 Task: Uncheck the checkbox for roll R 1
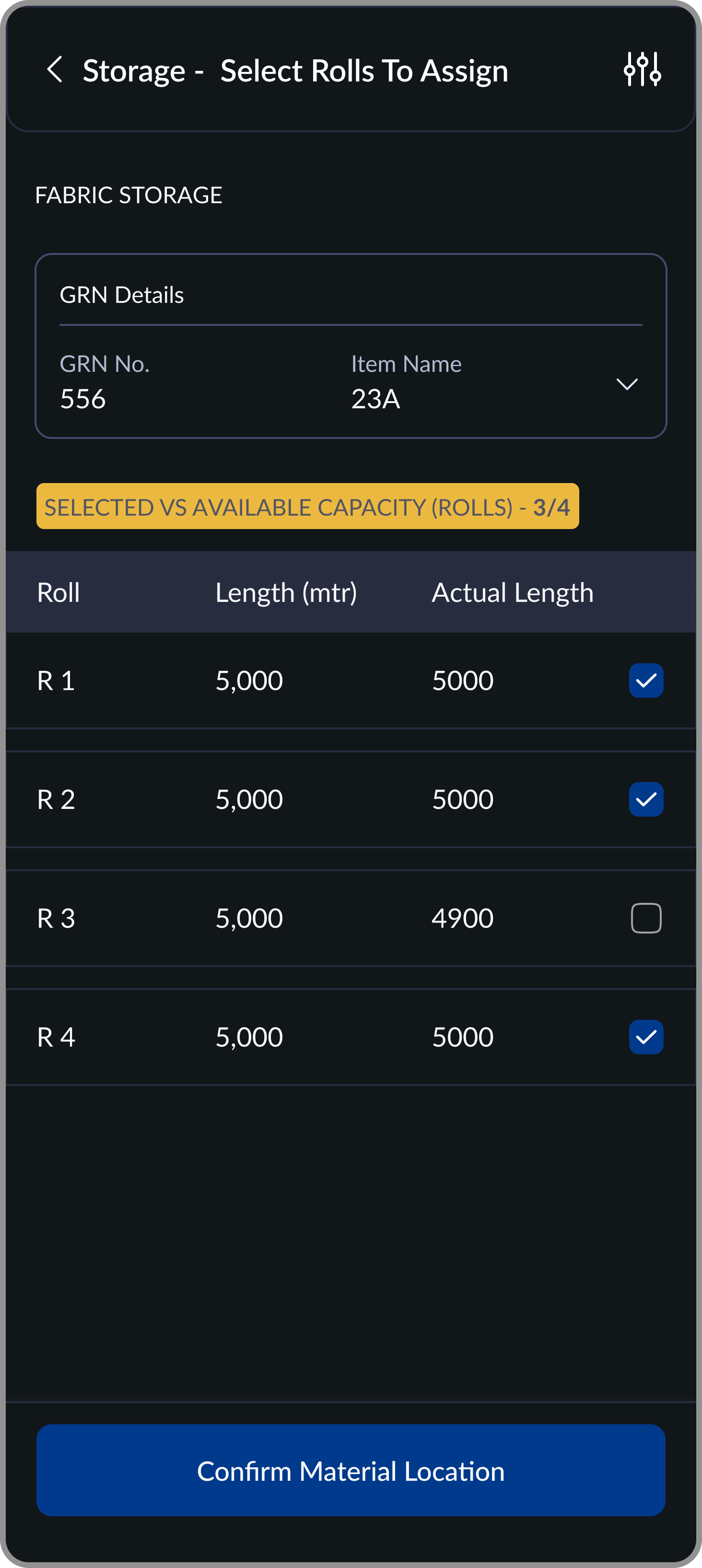646,680
